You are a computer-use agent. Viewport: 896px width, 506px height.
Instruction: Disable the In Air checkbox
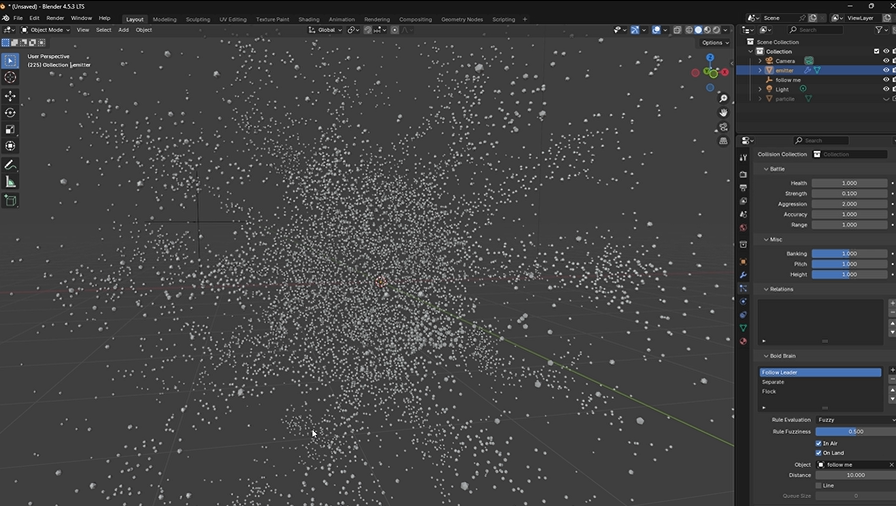[x=818, y=443]
